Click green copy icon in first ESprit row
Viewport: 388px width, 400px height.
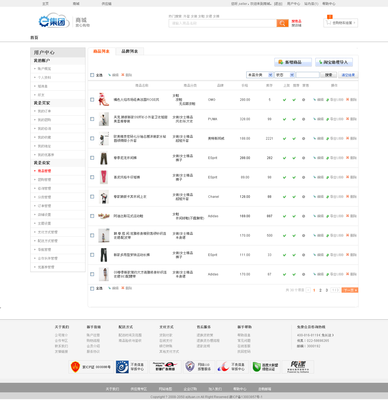coord(327,158)
